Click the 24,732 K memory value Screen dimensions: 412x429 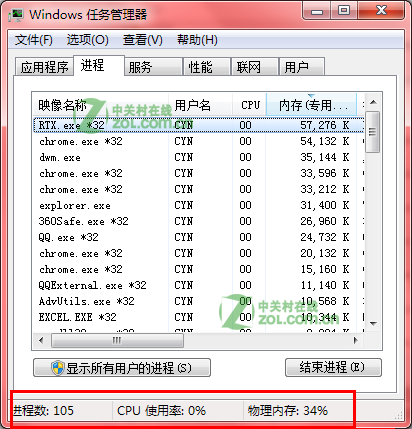pyautogui.click(x=325, y=237)
